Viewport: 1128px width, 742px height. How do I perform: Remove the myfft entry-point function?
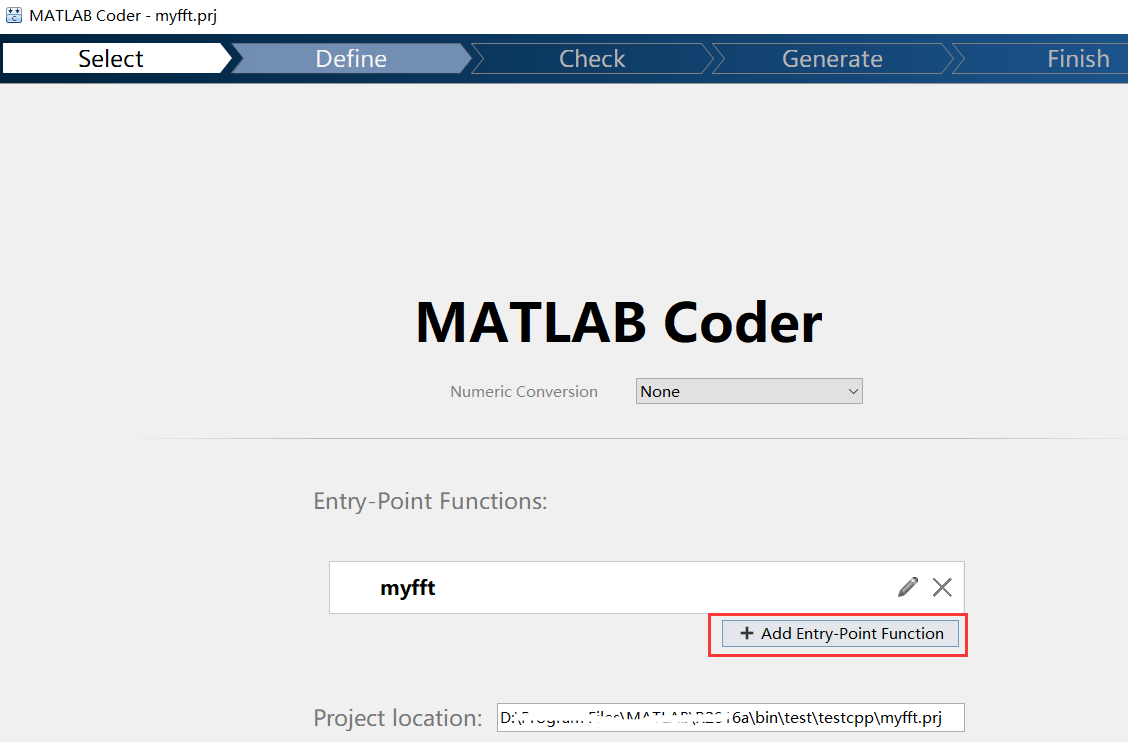tap(942, 587)
